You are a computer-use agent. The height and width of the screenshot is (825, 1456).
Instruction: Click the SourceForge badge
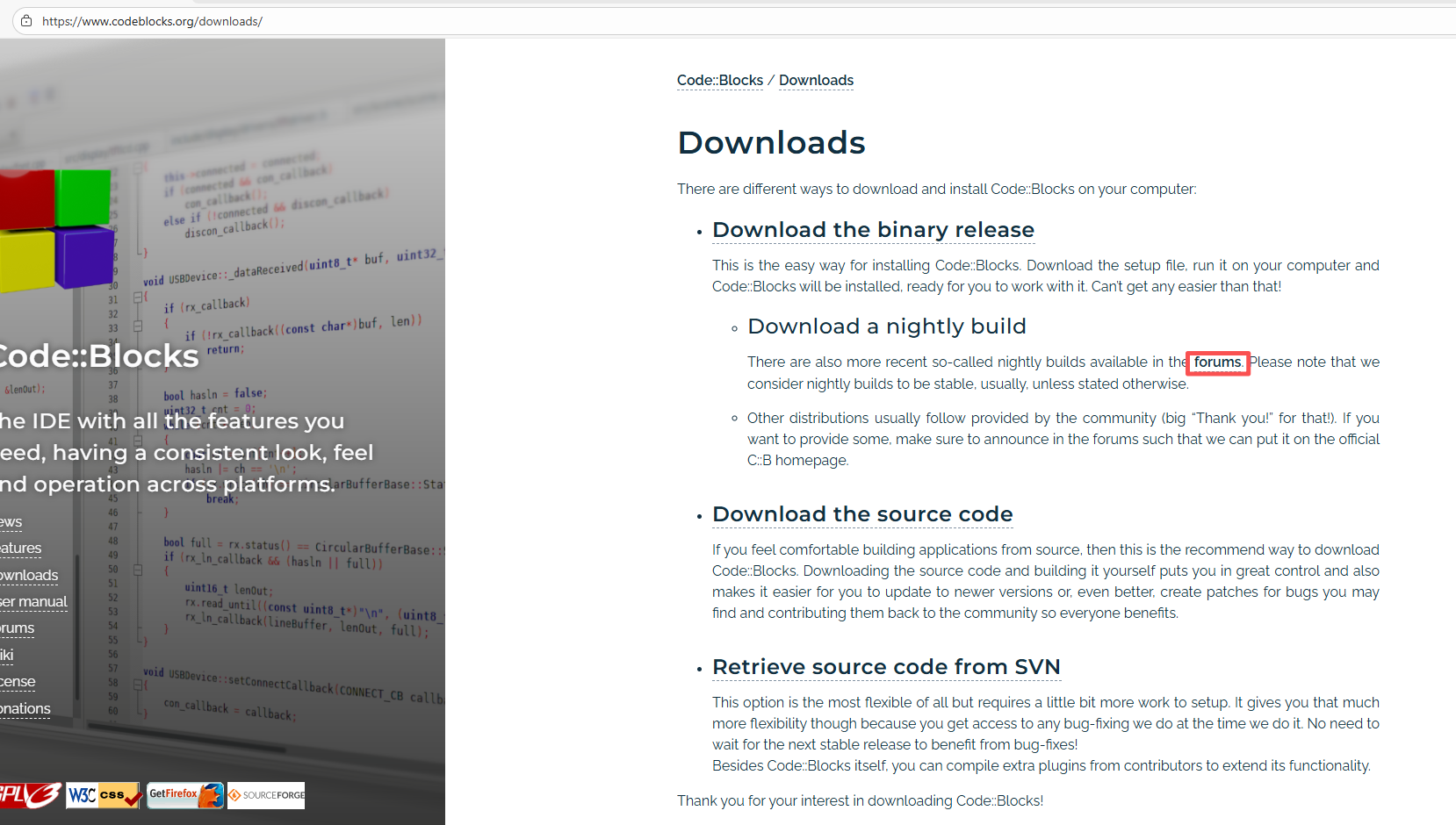click(266, 795)
